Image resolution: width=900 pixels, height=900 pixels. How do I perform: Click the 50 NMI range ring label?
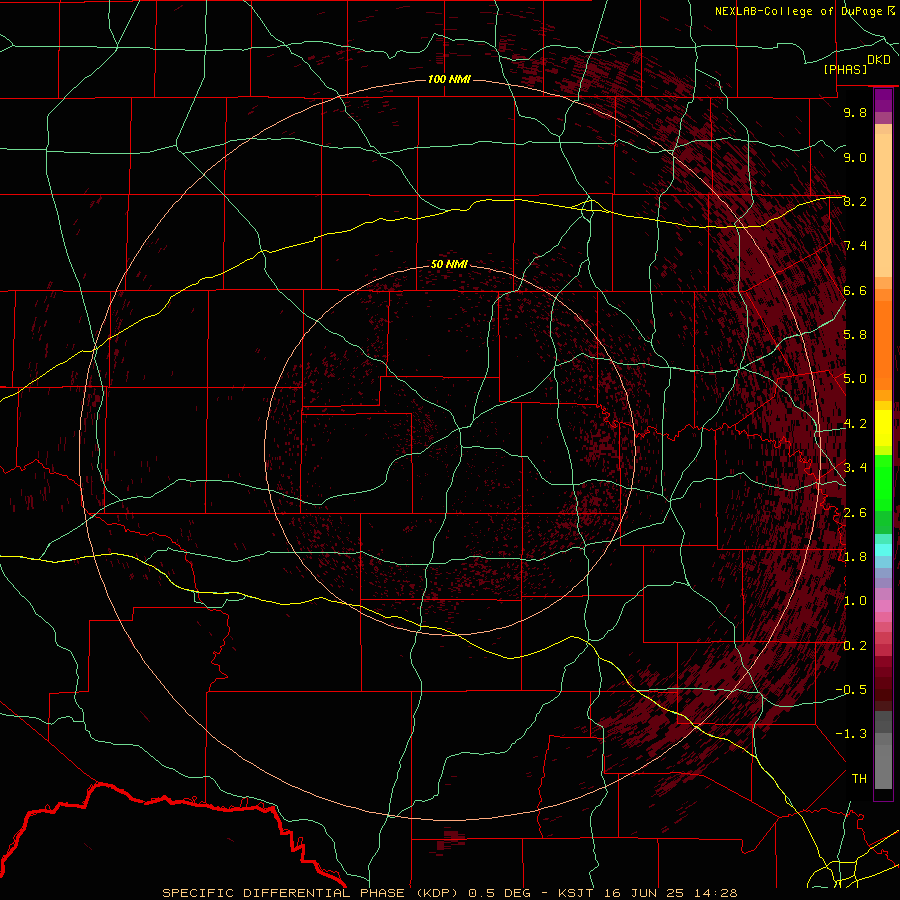449,264
